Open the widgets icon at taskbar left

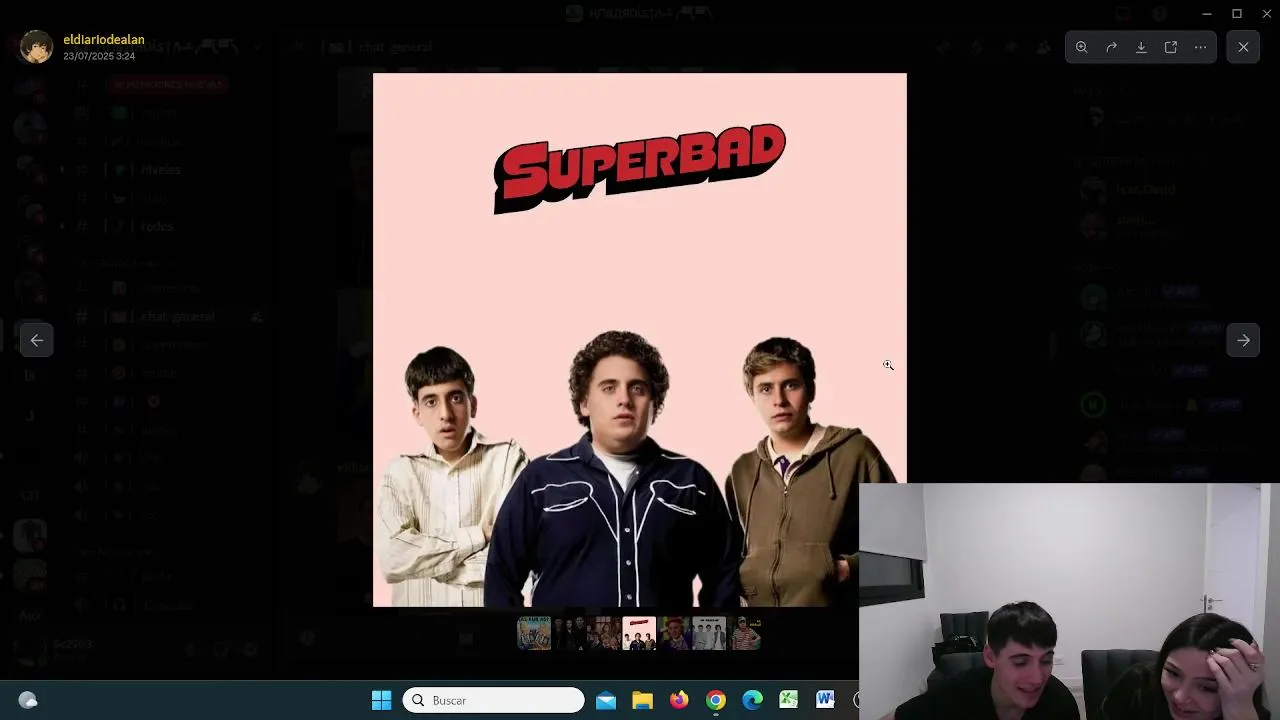pyautogui.click(x=28, y=700)
